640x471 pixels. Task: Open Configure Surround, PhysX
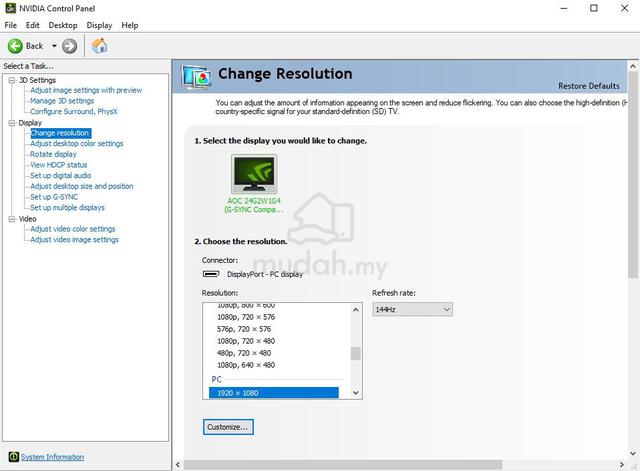coord(73,111)
